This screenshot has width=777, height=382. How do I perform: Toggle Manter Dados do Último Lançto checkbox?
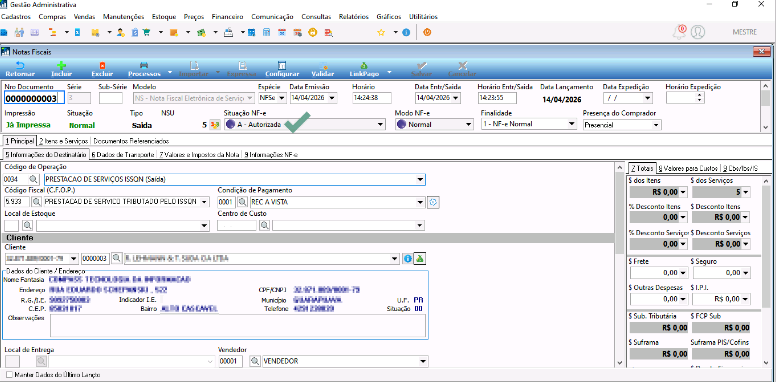10,375
